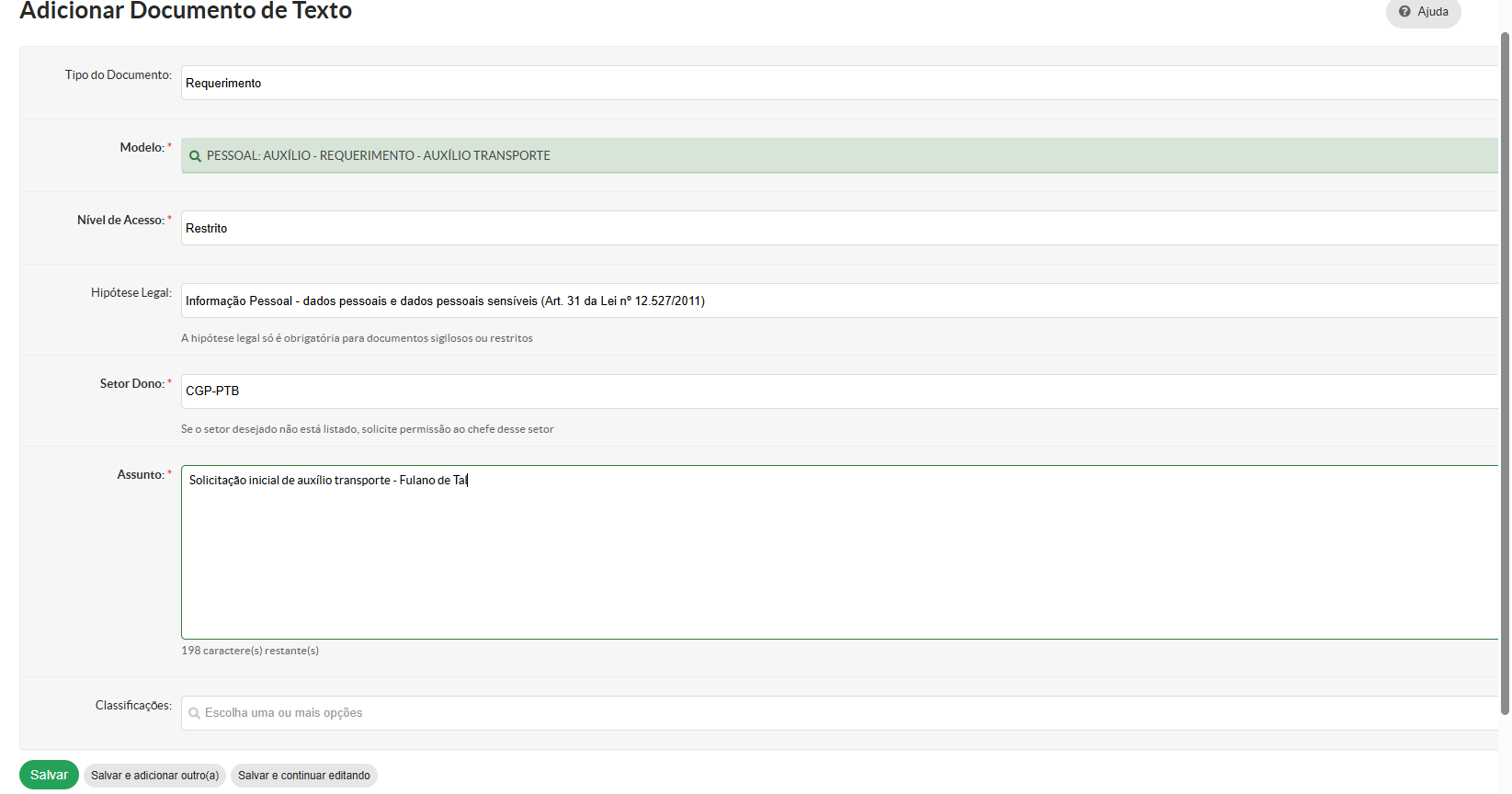
Task: Expand the Hipótese Legal selection
Action: [x=838, y=301]
